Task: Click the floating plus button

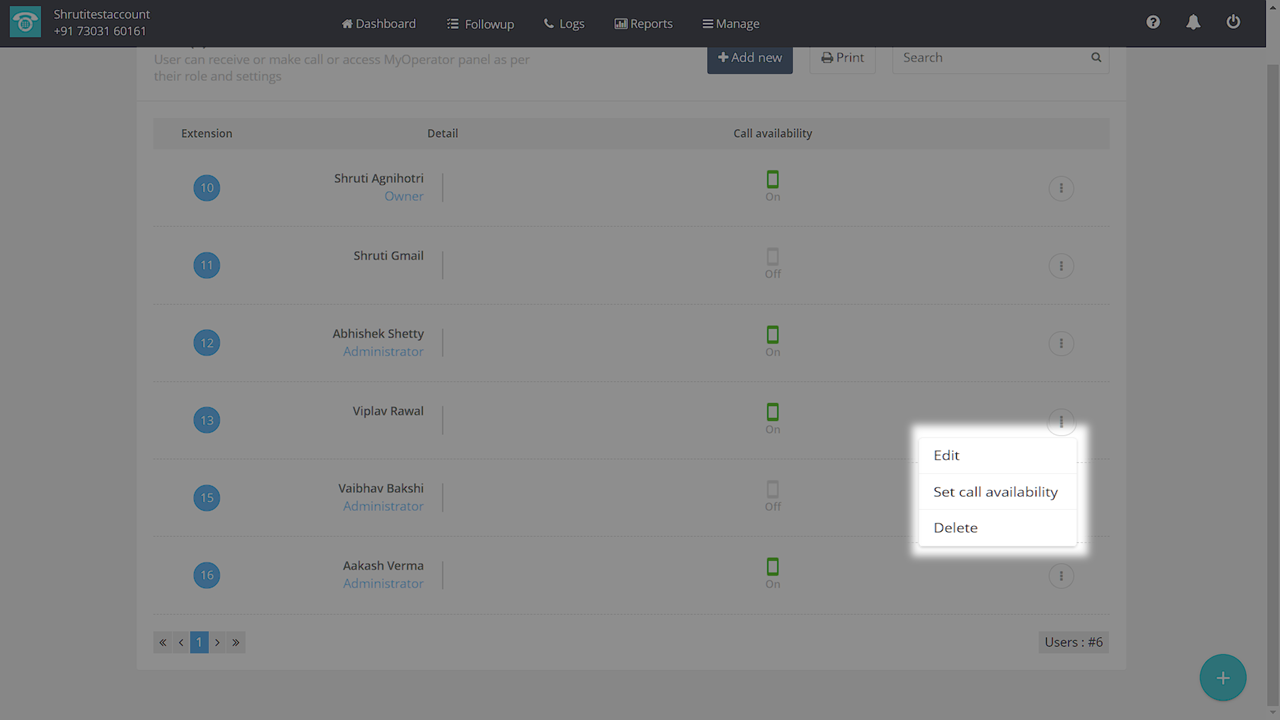Action: point(1222,678)
